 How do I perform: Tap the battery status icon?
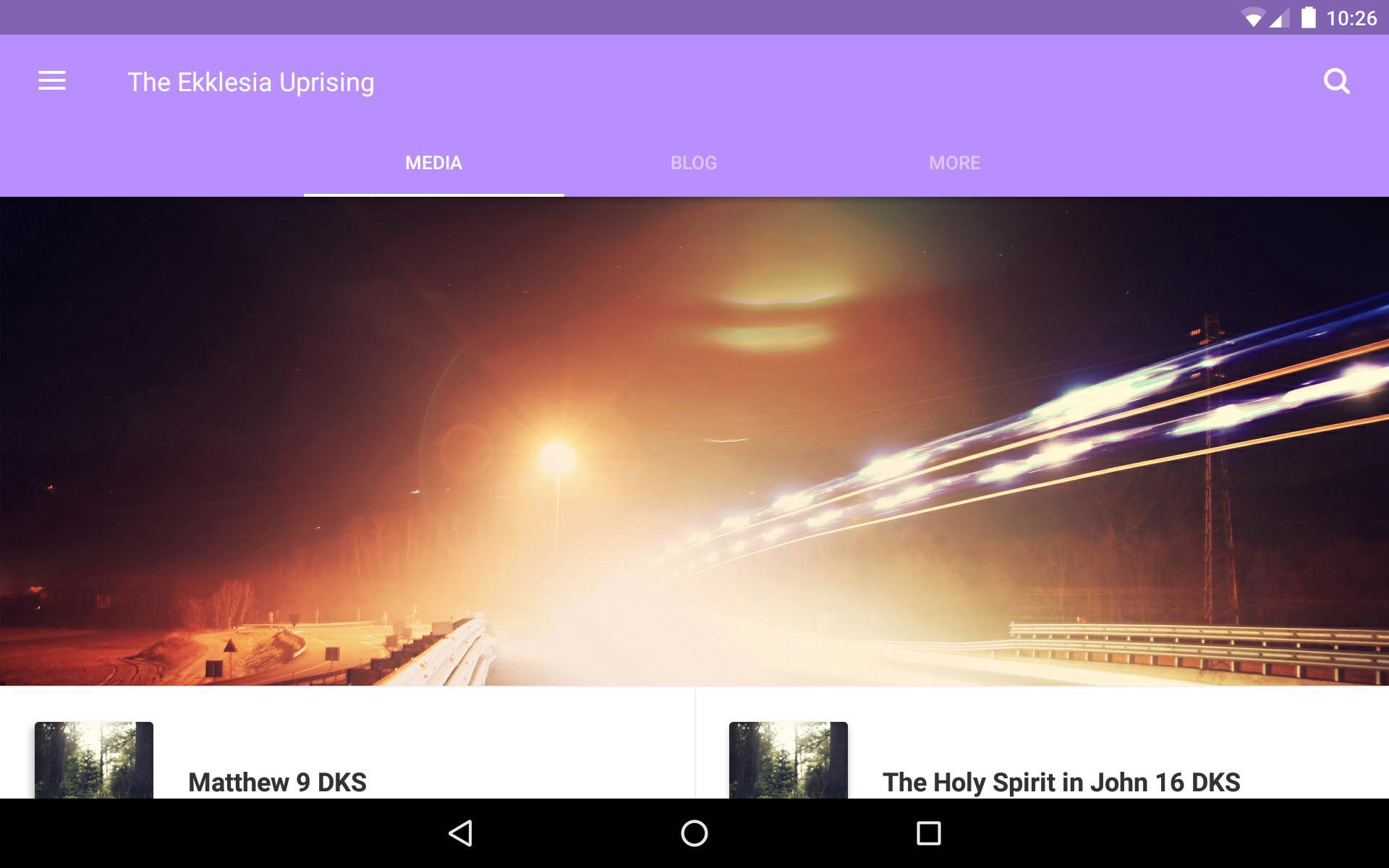tap(1308, 17)
